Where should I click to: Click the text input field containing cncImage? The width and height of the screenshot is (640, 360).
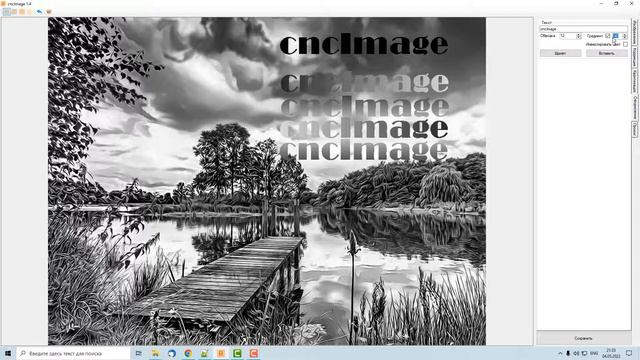[x=583, y=29]
